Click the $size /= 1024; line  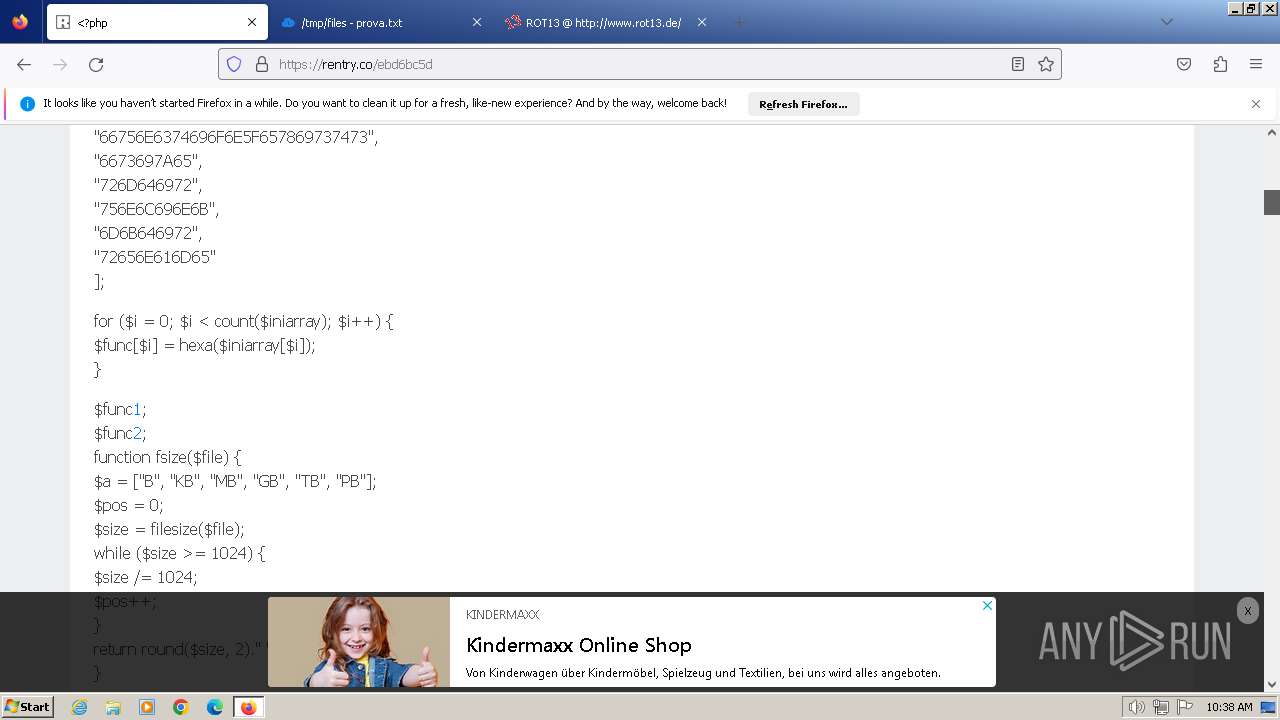click(x=146, y=577)
